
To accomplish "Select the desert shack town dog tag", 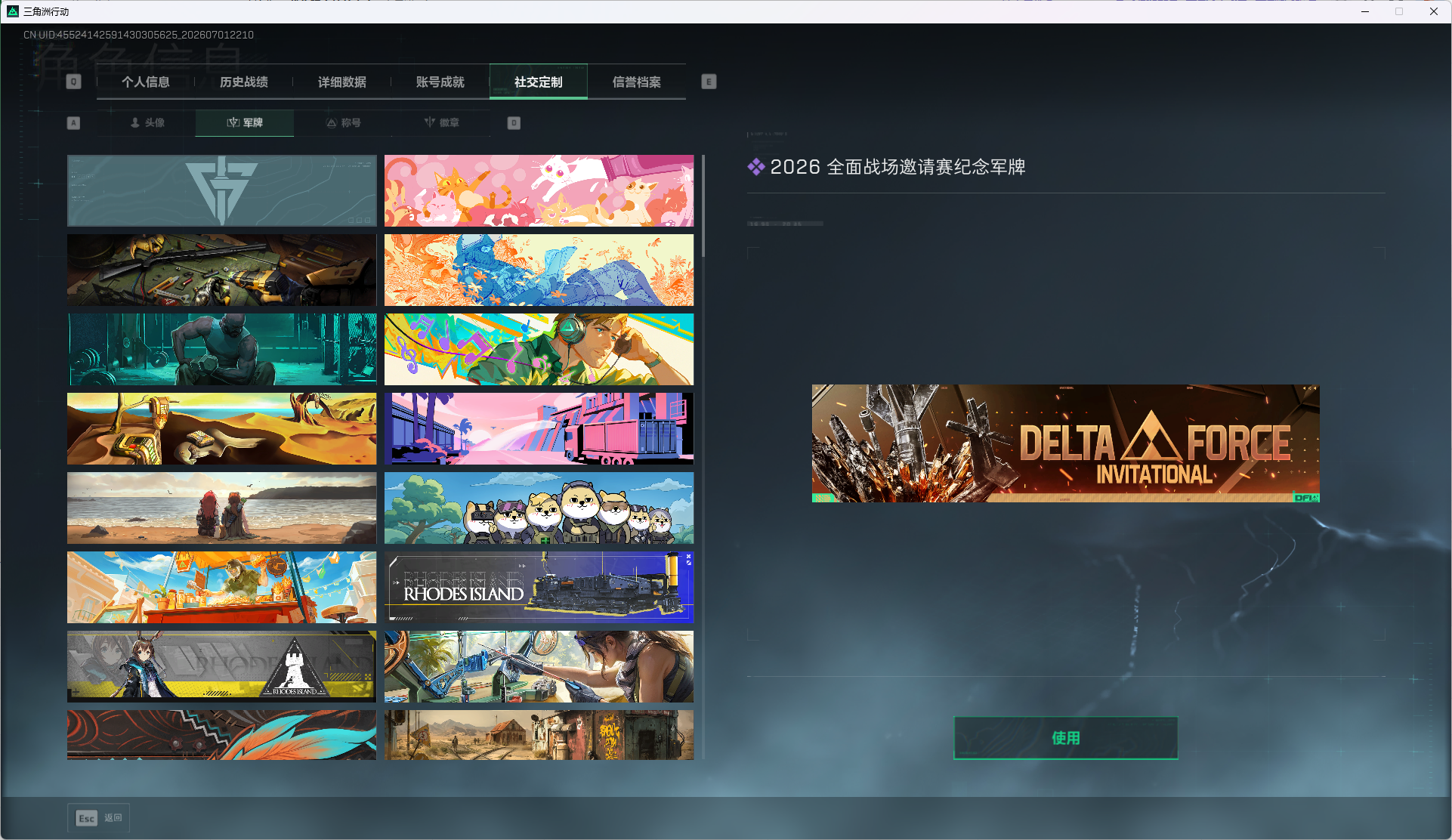I will (539, 734).
